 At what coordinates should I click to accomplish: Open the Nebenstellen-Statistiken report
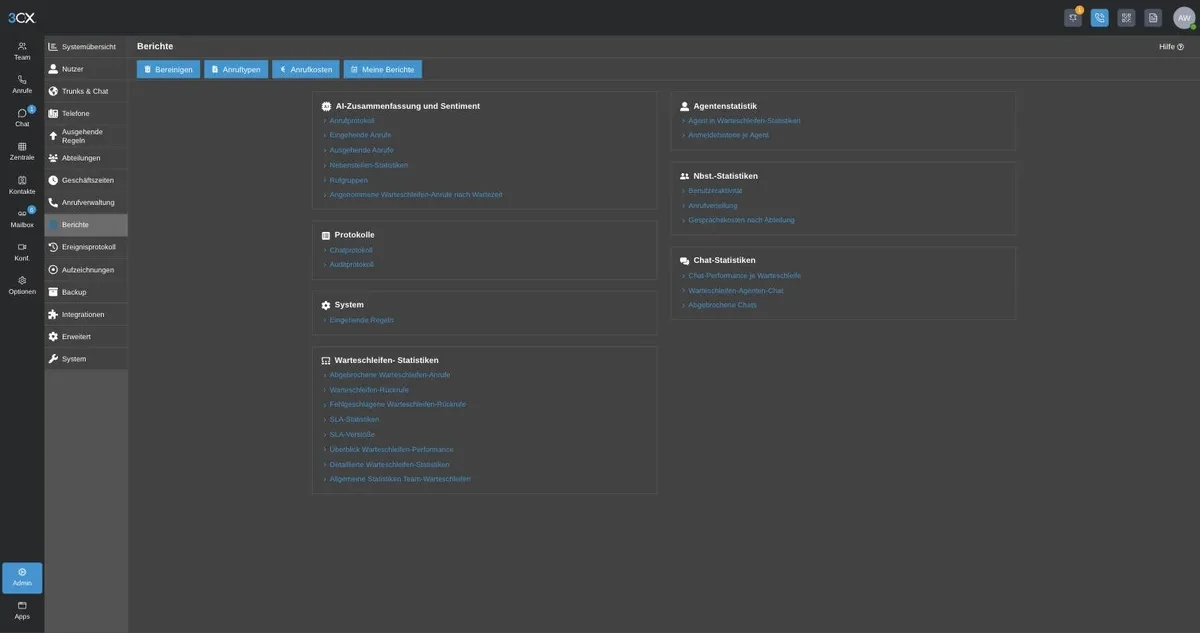[x=369, y=165]
